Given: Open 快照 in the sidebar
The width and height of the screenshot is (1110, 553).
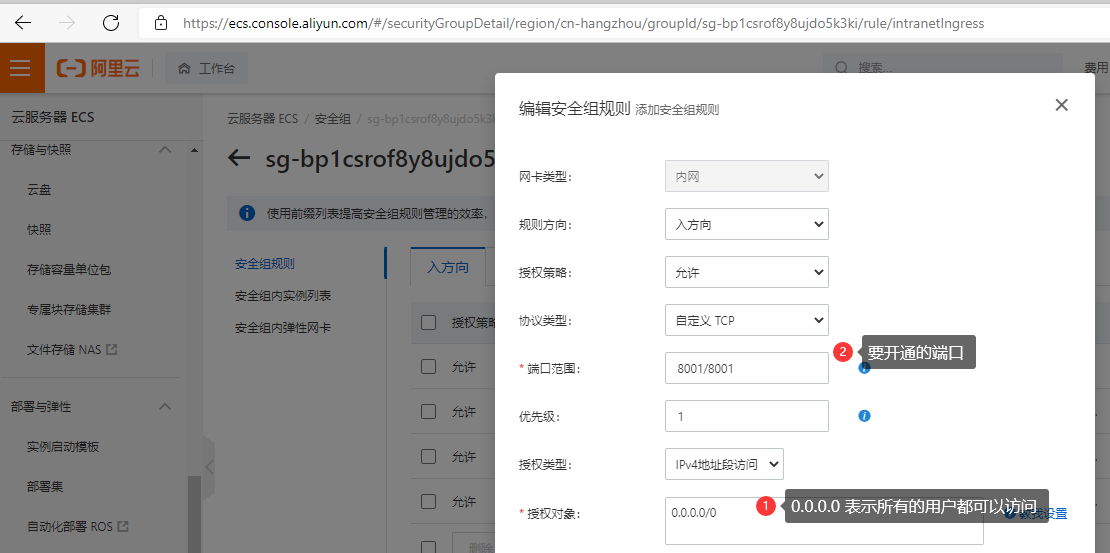Looking at the screenshot, I should [x=39, y=229].
